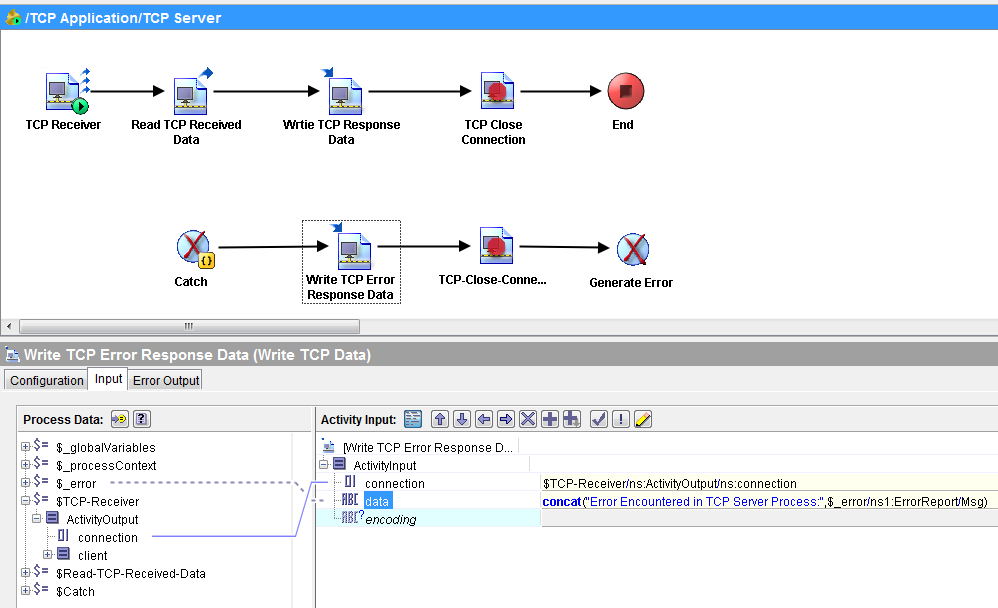This screenshot has width=998, height=608.
Task: Click the client label under ActivityOutput
Action: point(93,555)
